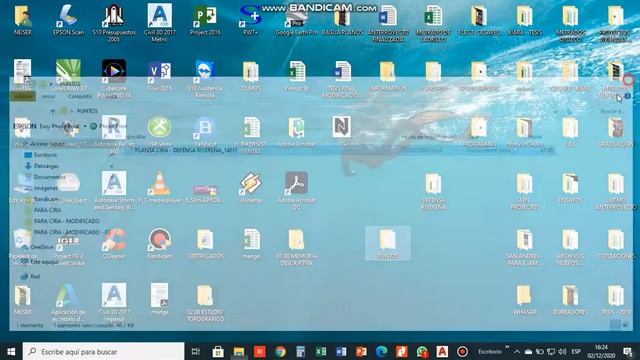The height and width of the screenshot is (360, 640).
Task: Click the ESP language indicator
Action: (576, 351)
